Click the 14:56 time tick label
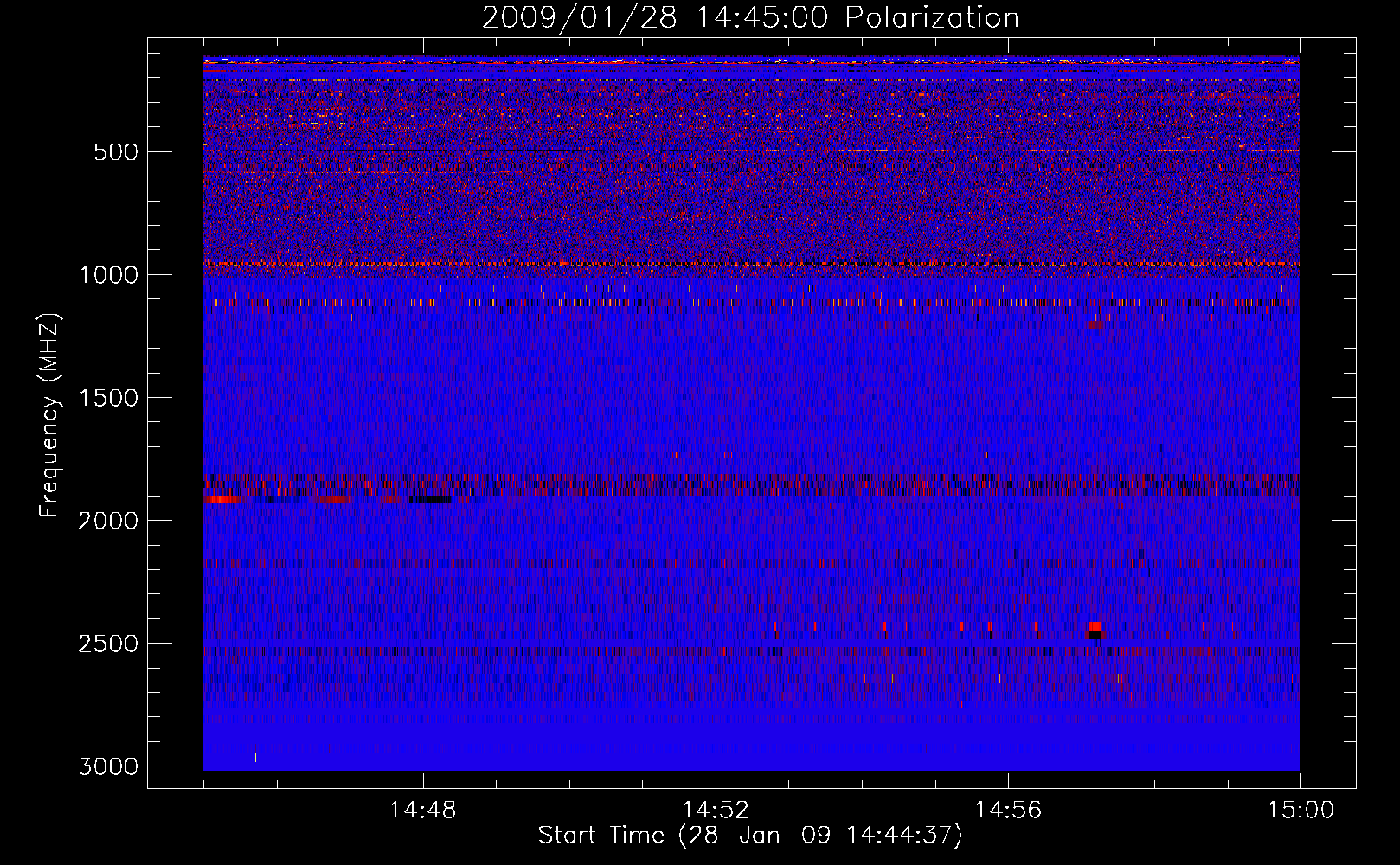 tap(1008, 811)
